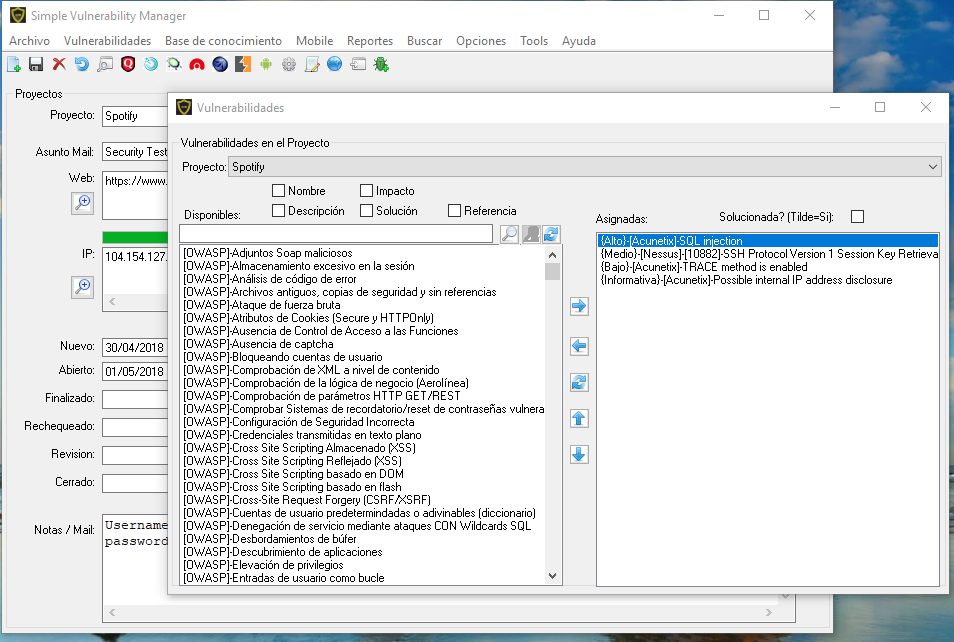This screenshot has width=954, height=642.
Task: Click the search magnifier beside Disponibles filter
Action: [509, 234]
